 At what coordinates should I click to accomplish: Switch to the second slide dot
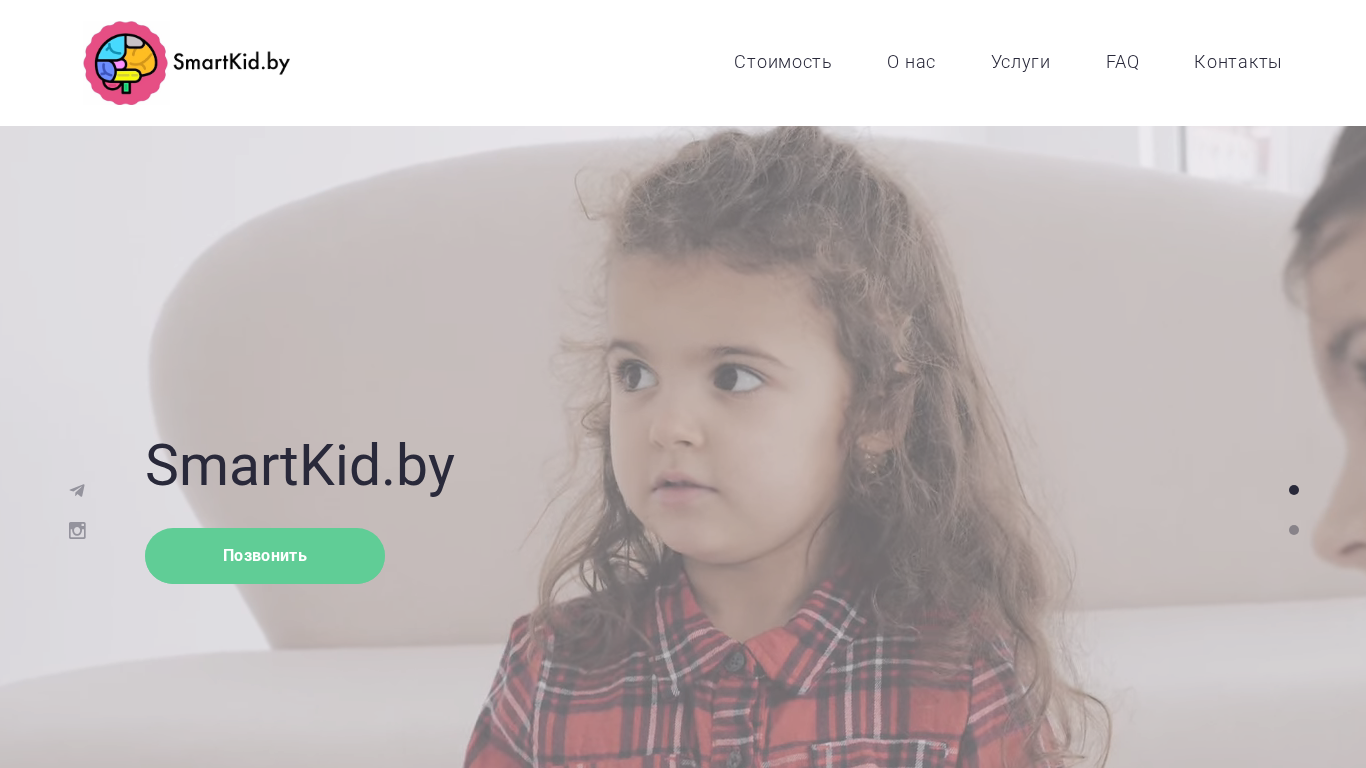[1294, 530]
